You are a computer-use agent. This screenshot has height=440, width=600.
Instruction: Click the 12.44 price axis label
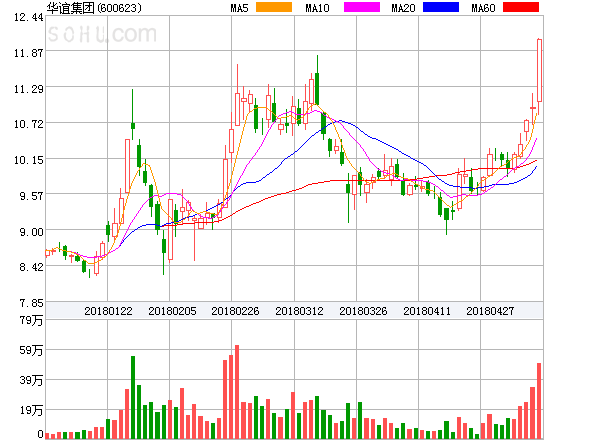click(29, 17)
